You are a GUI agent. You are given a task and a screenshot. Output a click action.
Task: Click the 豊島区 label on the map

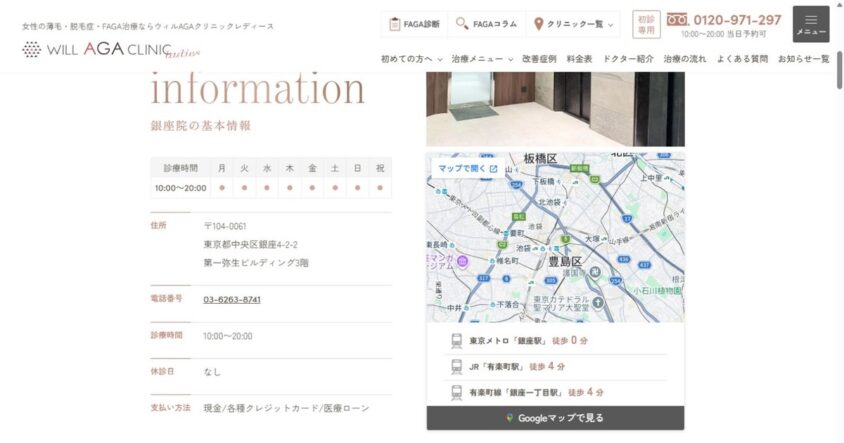(565, 262)
